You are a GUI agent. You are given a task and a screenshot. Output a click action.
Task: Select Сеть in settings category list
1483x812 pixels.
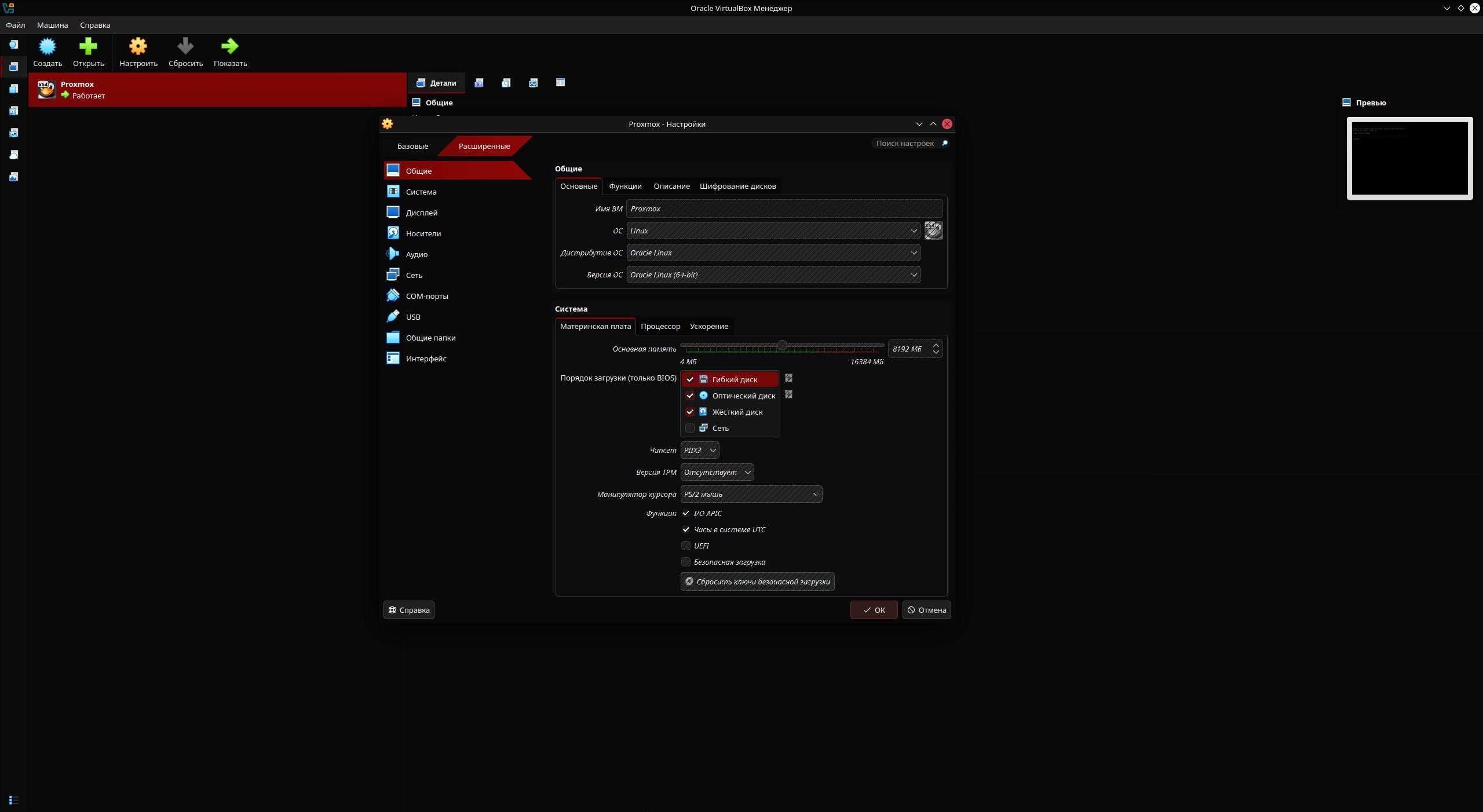[x=458, y=275]
